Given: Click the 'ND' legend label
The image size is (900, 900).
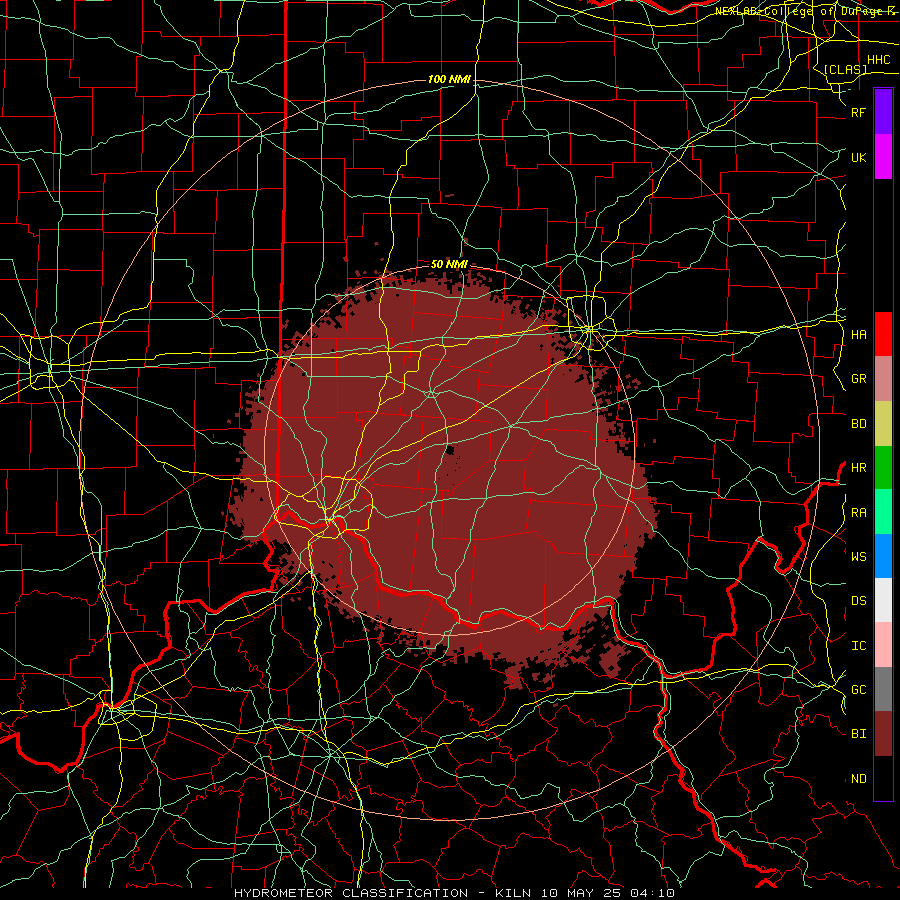Looking at the screenshot, I should click(858, 778).
